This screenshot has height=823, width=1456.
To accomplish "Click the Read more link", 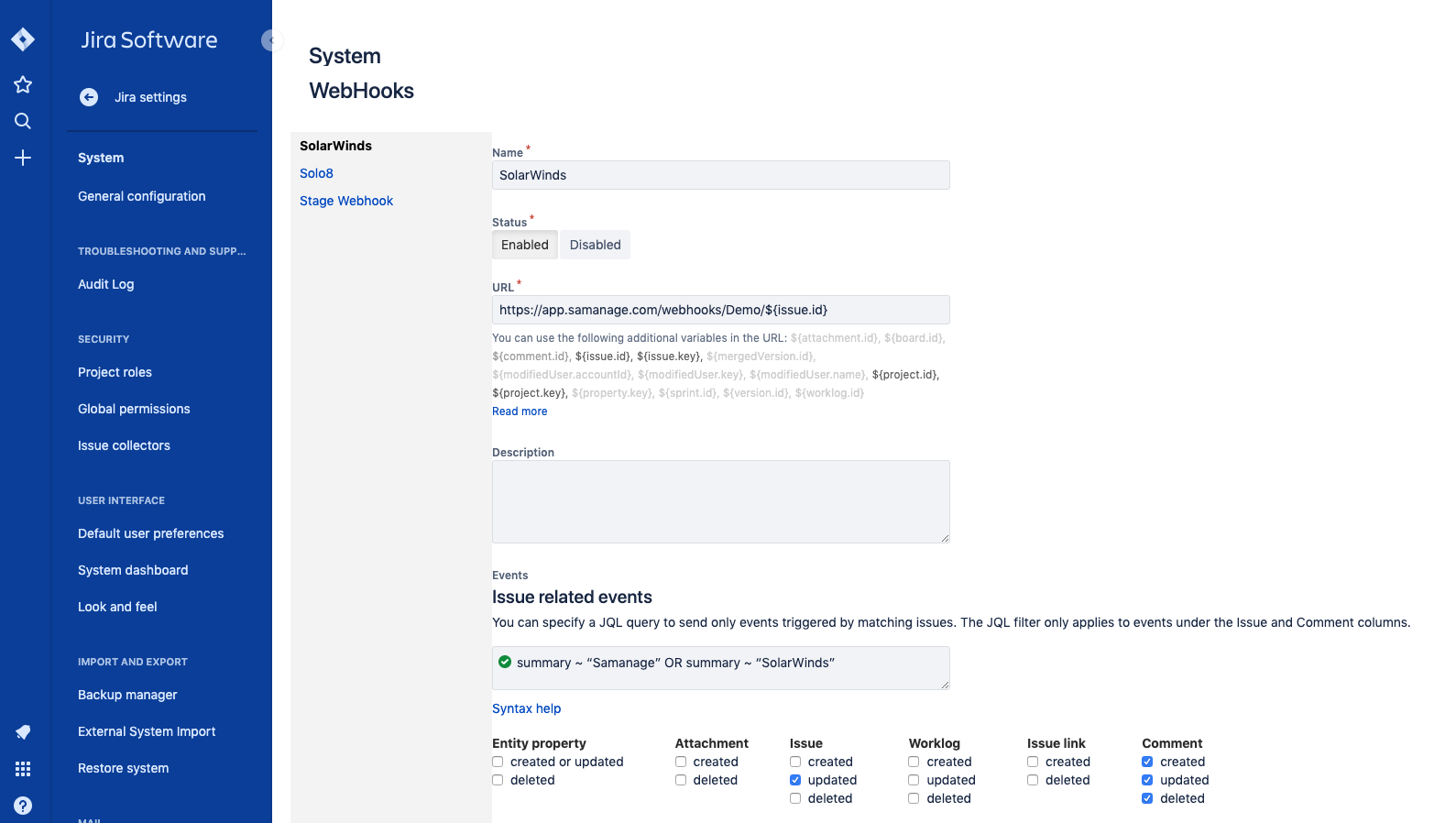I will tap(520, 411).
